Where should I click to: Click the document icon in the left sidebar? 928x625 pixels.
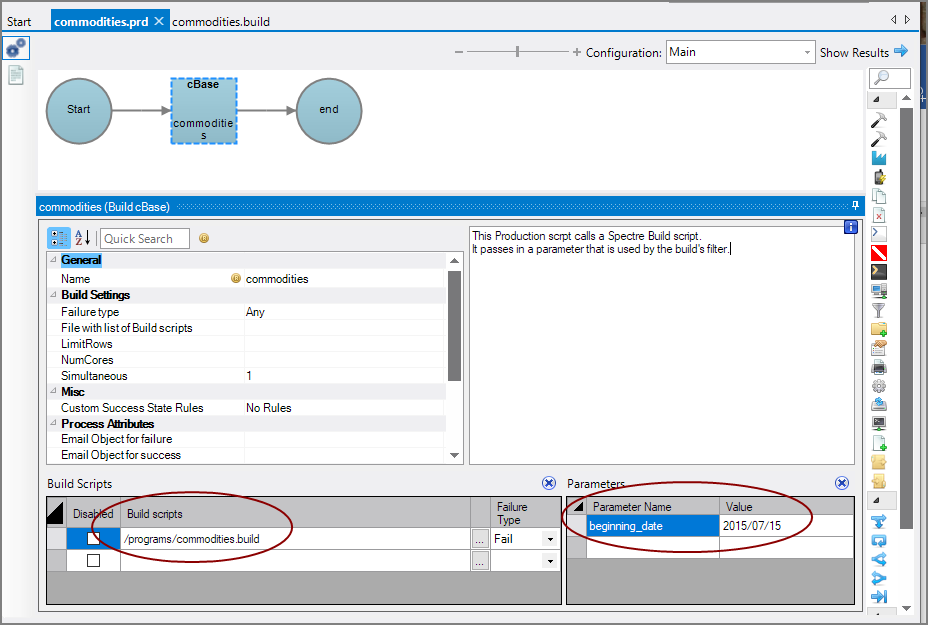tap(16, 75)
